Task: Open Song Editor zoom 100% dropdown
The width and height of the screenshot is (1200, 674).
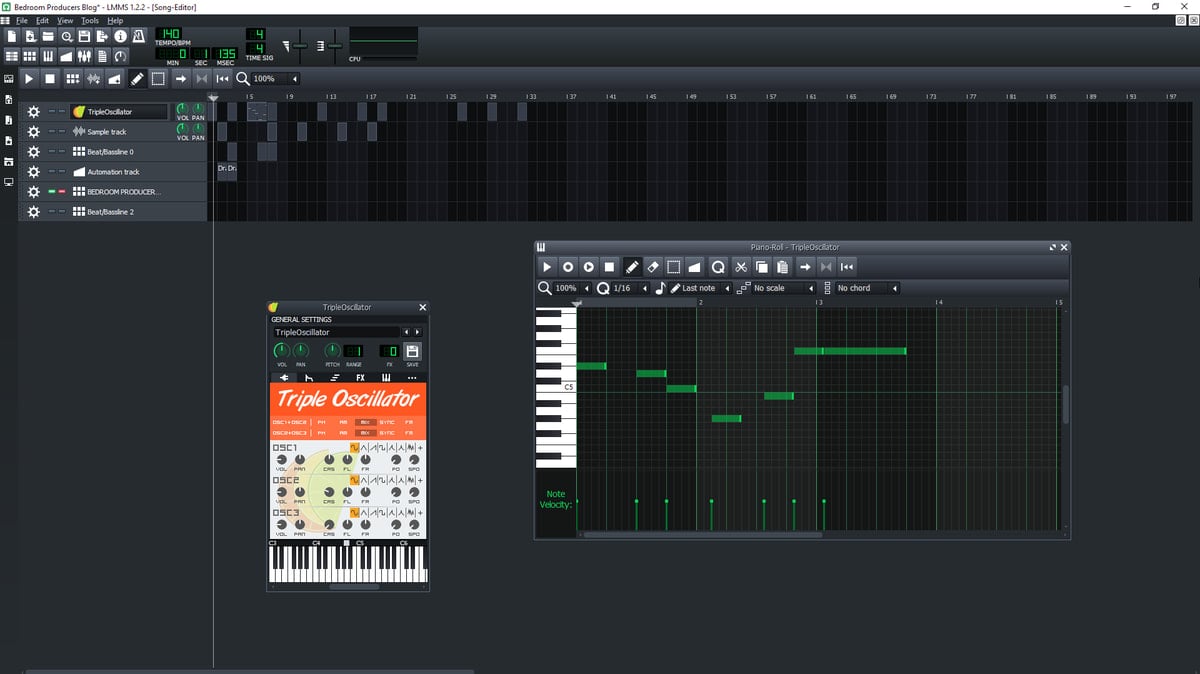Action: click(277, 79)
